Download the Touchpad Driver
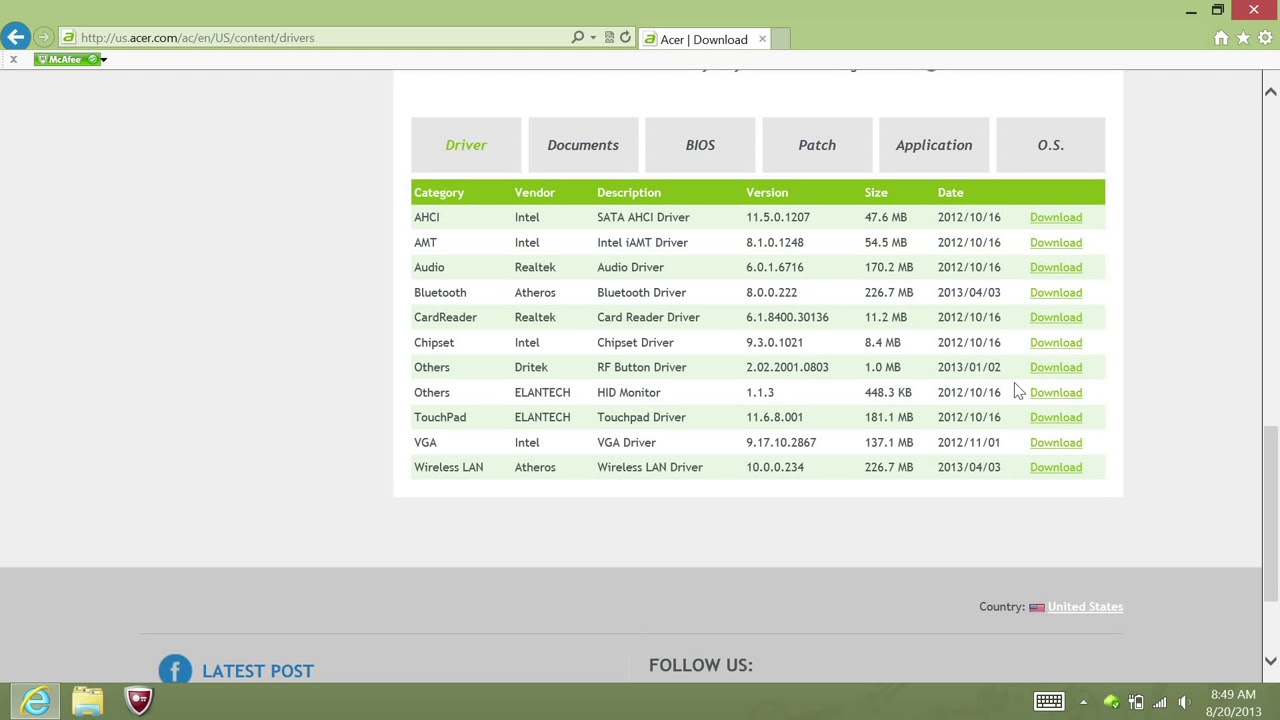 click(1056, 417)
